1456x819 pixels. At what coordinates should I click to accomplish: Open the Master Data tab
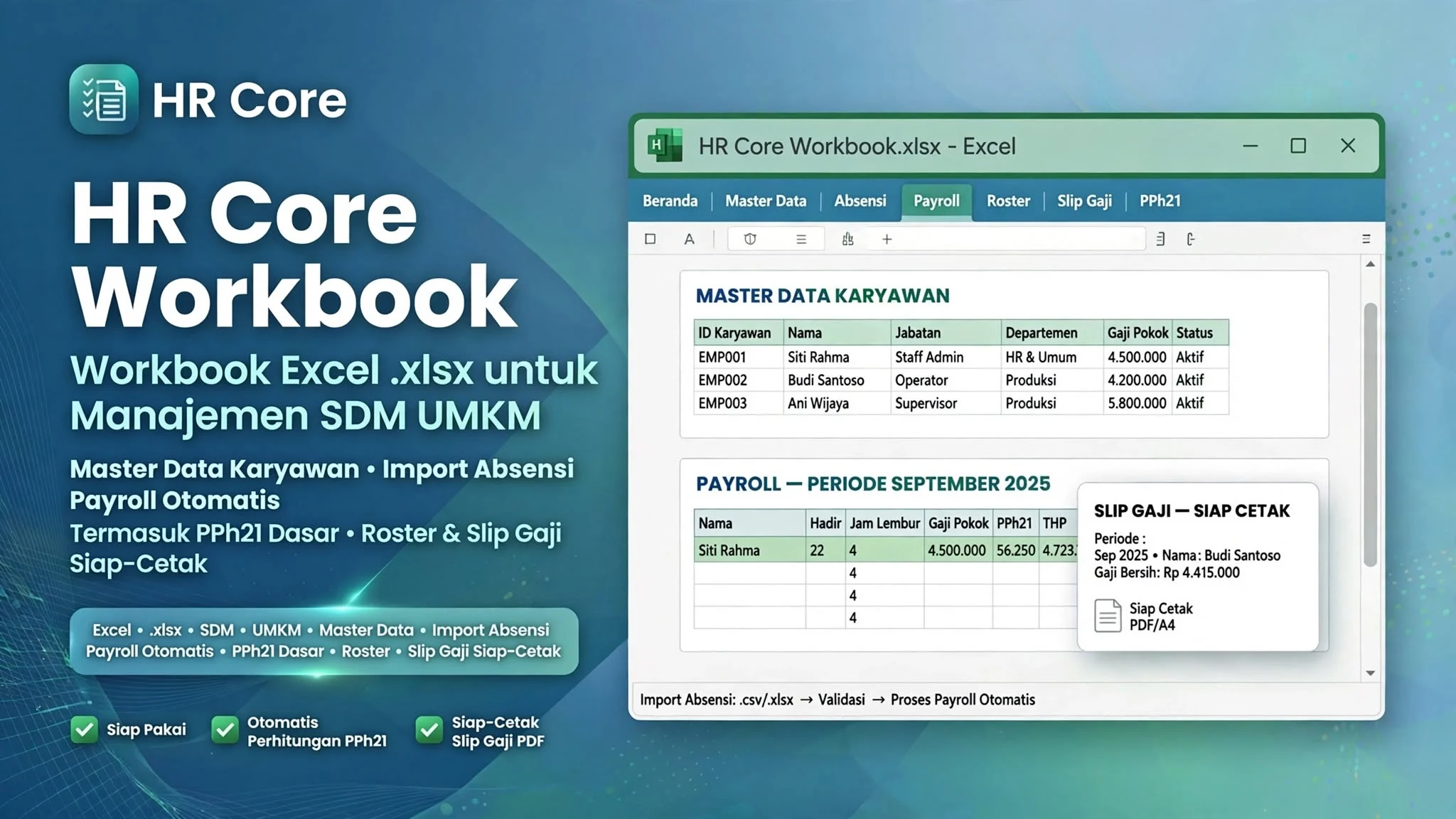(x=766, y=201)
